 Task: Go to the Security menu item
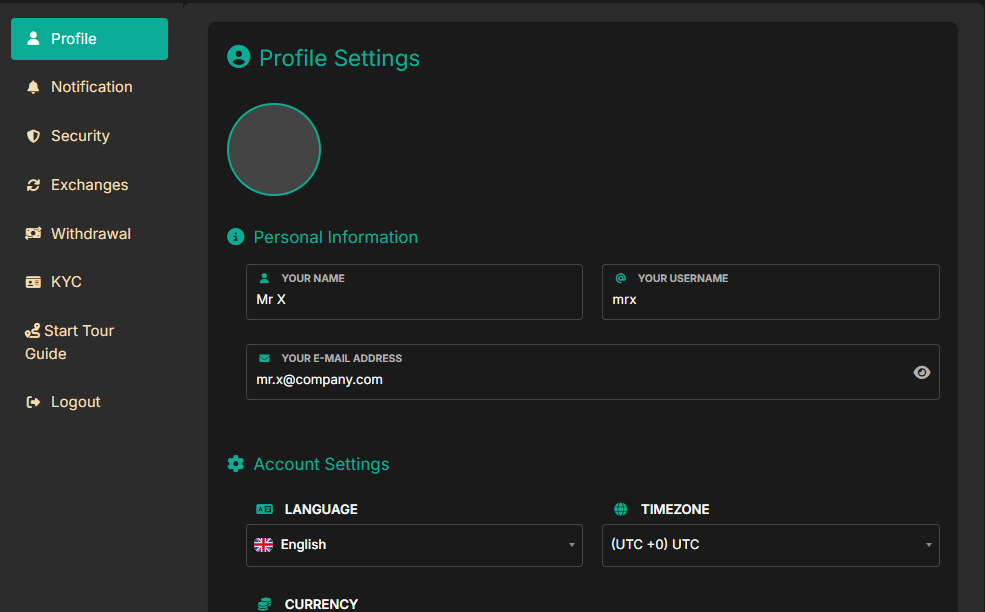pyautogui.click(x=80, y=136)
